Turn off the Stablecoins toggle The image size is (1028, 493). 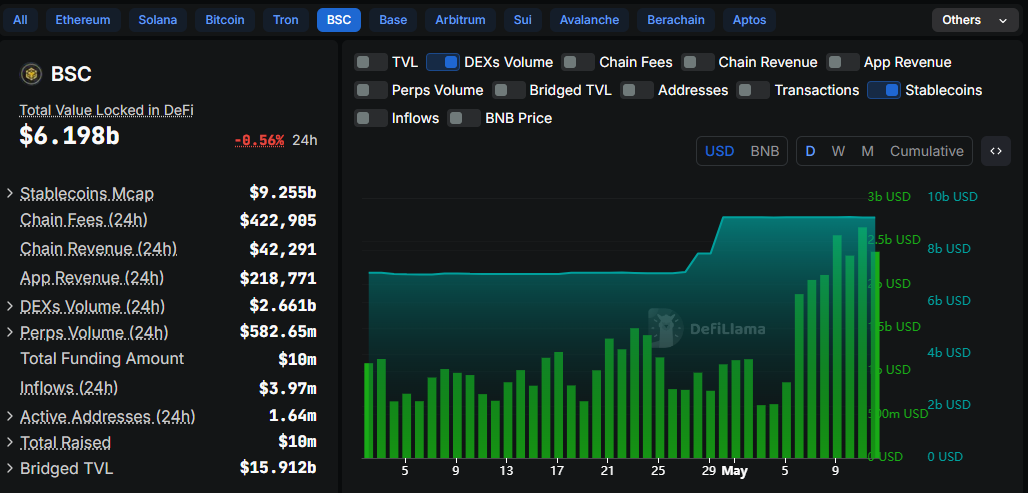click(x=884, y=90)
